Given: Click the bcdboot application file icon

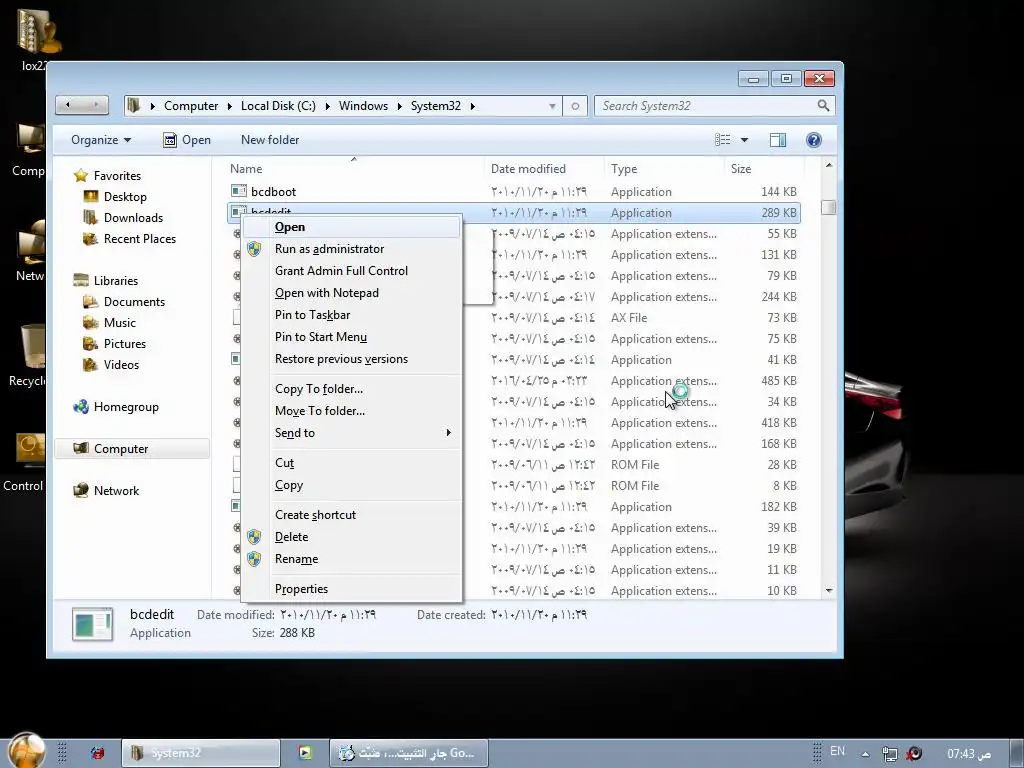Looking at the screenshot, I should click(x=238, y=191).
